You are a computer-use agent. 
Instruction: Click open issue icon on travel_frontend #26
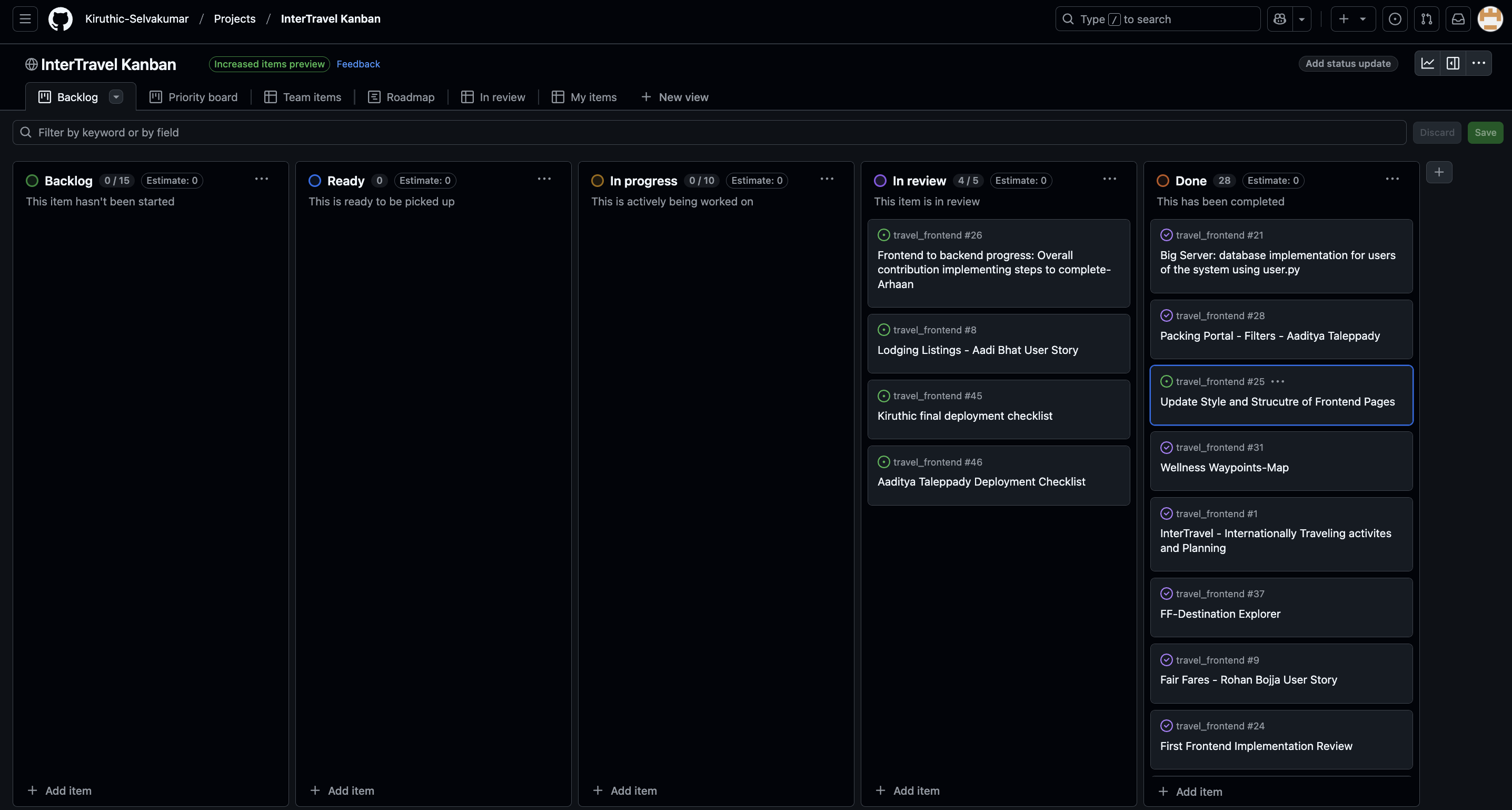click(x=883, y=235)
